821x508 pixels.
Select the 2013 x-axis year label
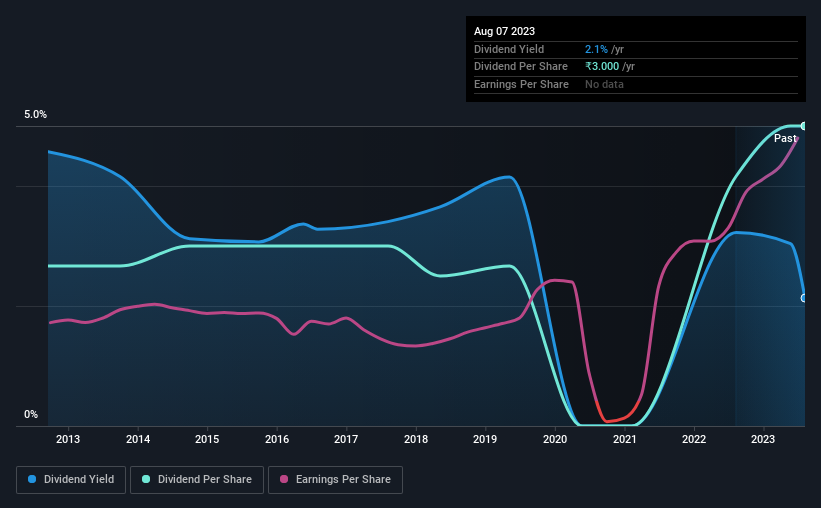click(68, 439)
